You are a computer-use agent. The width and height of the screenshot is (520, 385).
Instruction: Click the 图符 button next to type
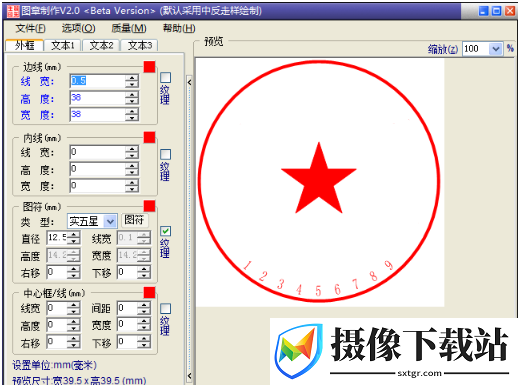[x=134, y=220]
